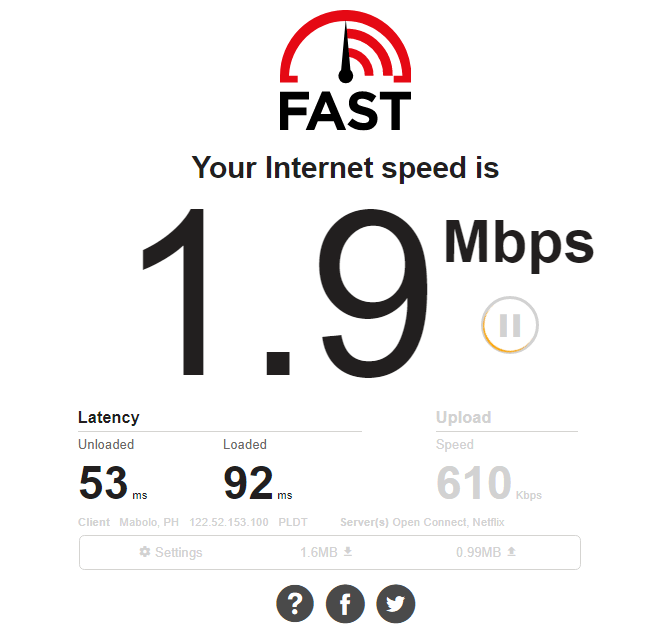Click the client IP address 122.52.153.100

click(x=229, y=522)
